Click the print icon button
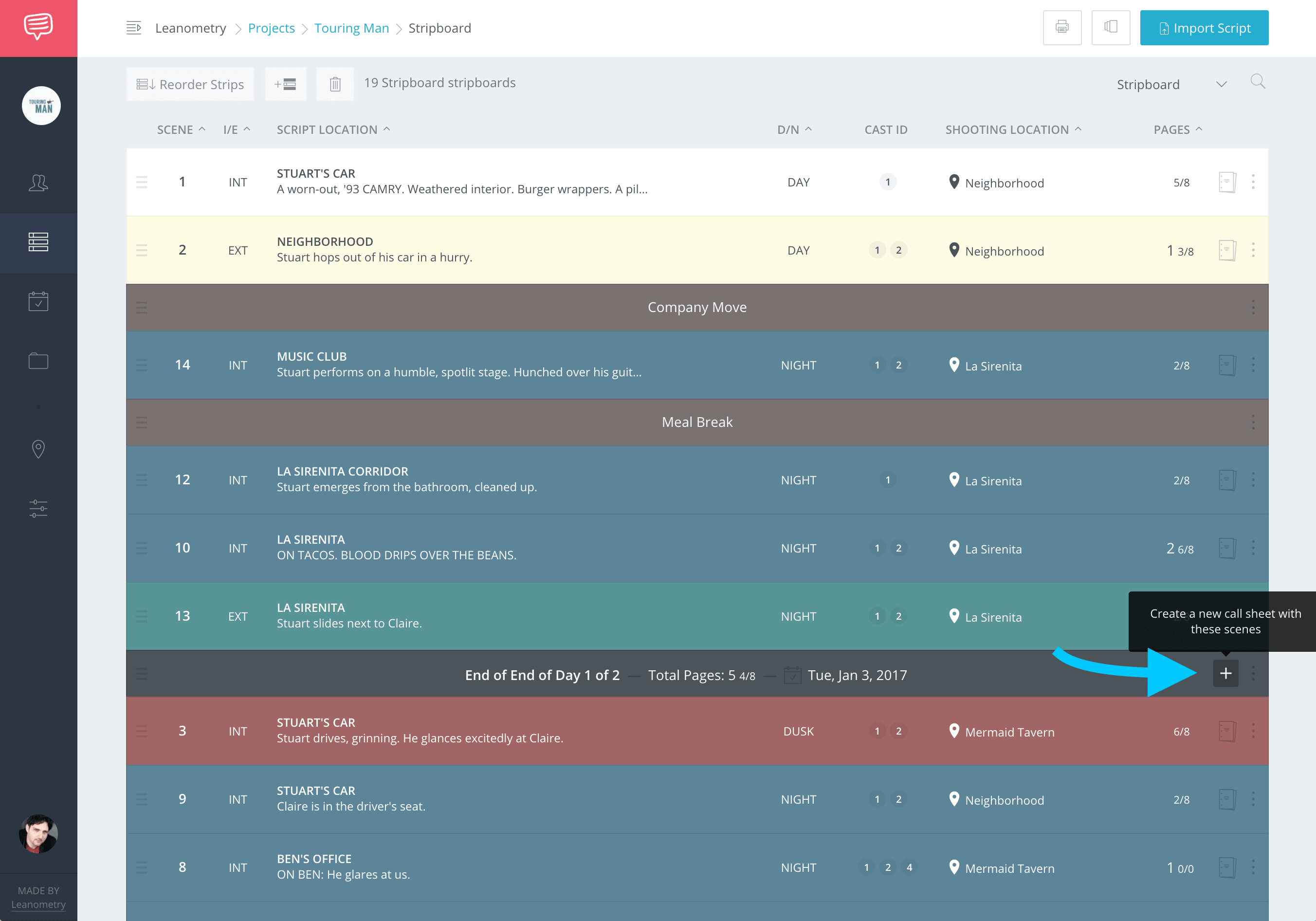 click(1061, 28)
